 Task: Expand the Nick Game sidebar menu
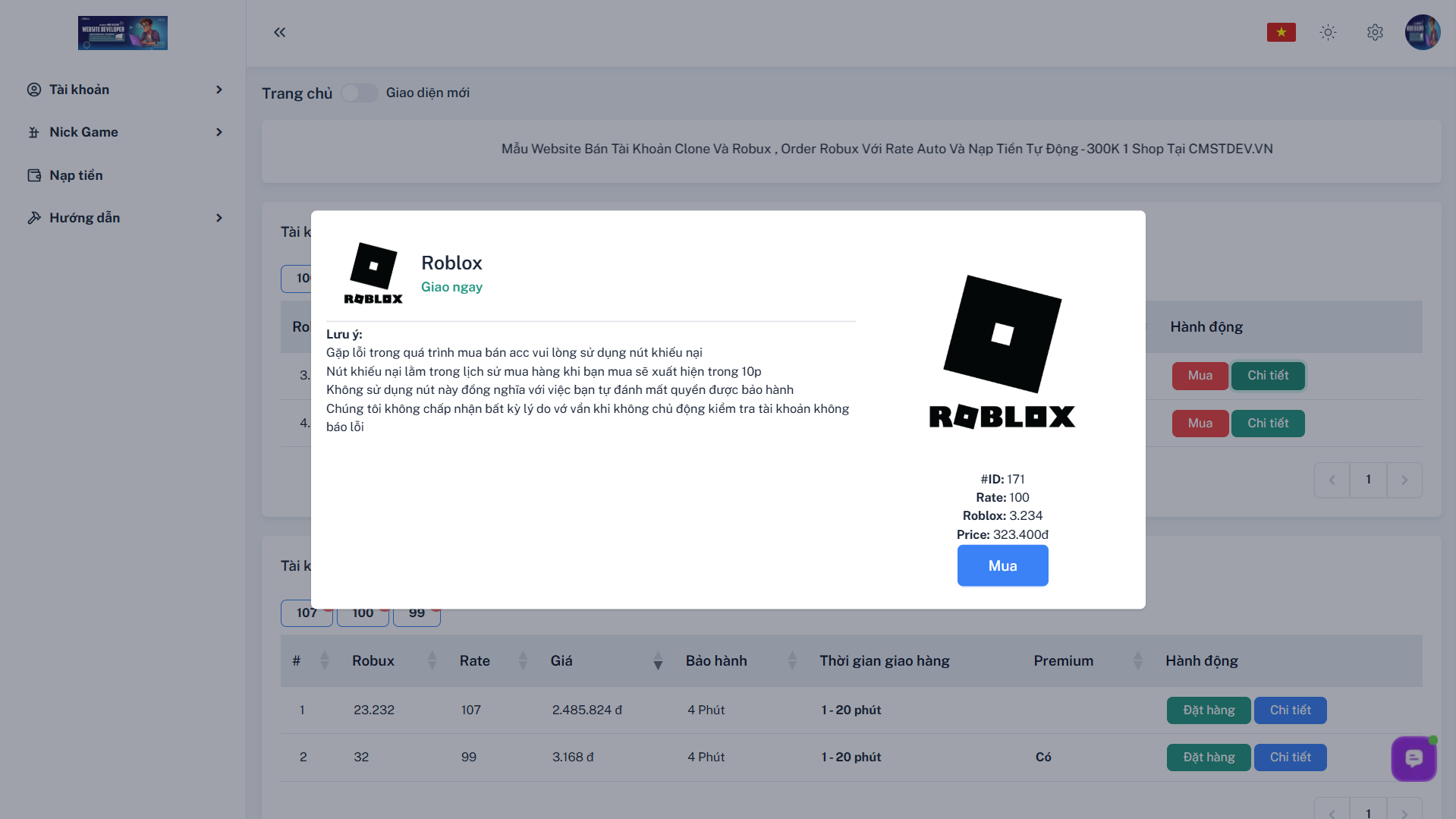125,132
